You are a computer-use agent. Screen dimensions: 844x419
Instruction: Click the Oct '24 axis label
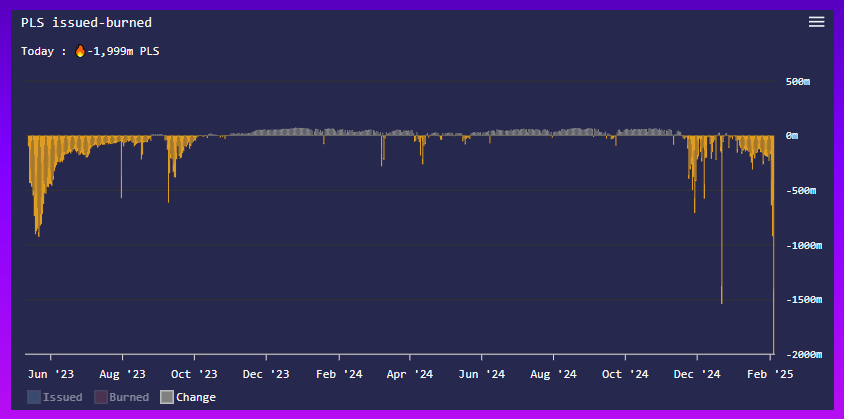tap(625, 374)
